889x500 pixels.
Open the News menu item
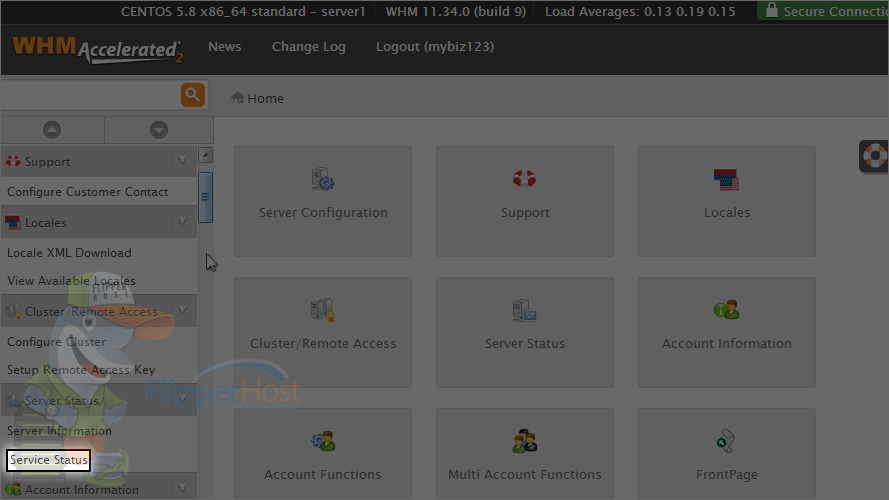click(225, 46)
